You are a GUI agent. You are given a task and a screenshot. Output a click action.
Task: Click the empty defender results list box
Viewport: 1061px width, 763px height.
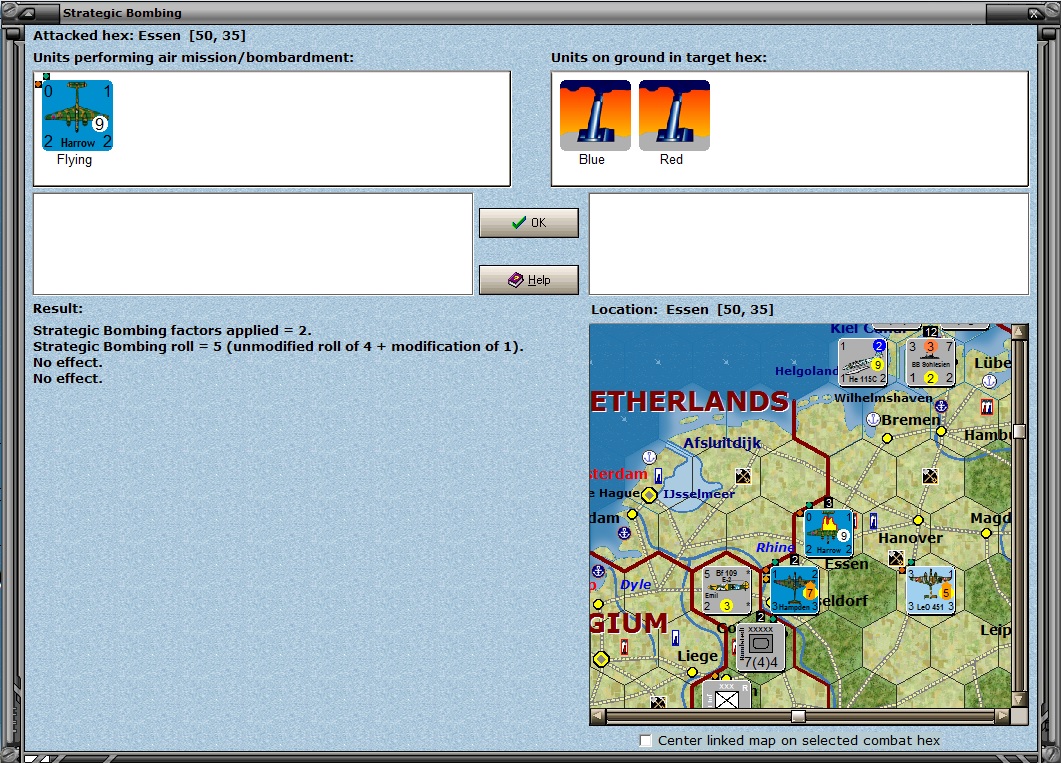(x=809, y=244)
